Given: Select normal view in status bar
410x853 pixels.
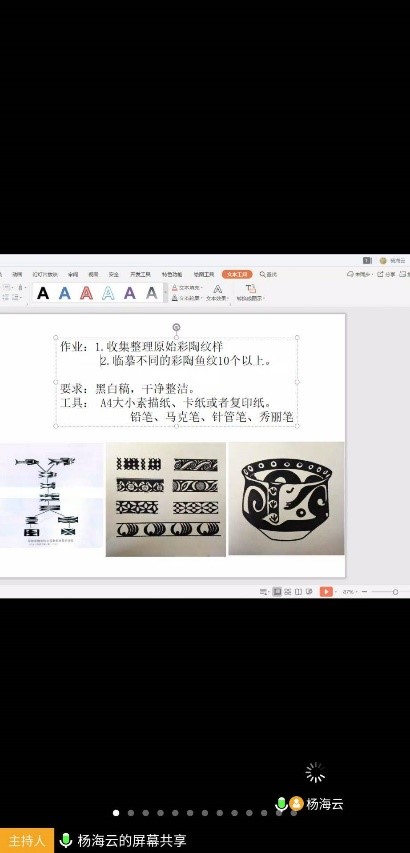Looking at the screenshot, I should point(277,591).
